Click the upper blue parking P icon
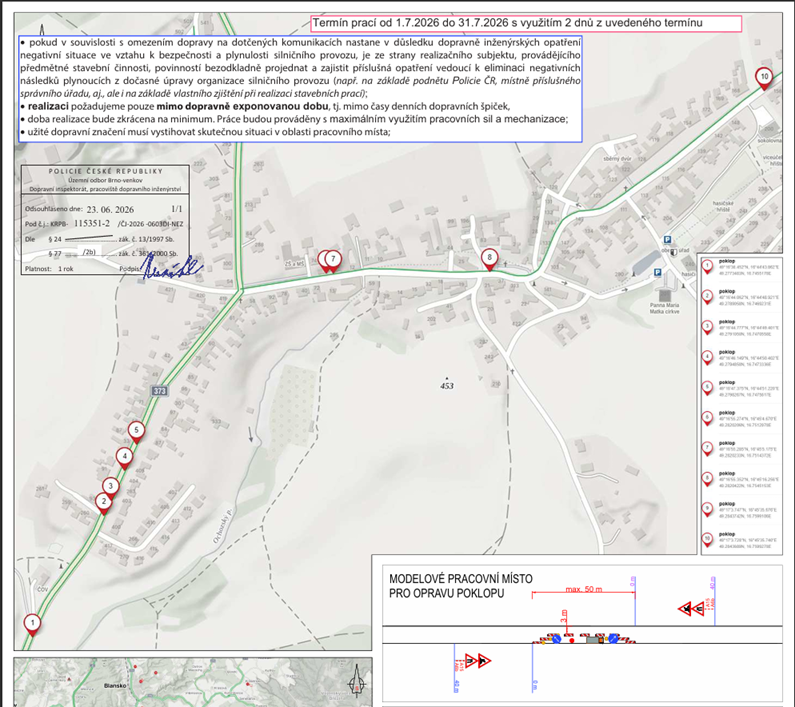The width and height of the screenshot is (795, 707). (x=667, y=240)
